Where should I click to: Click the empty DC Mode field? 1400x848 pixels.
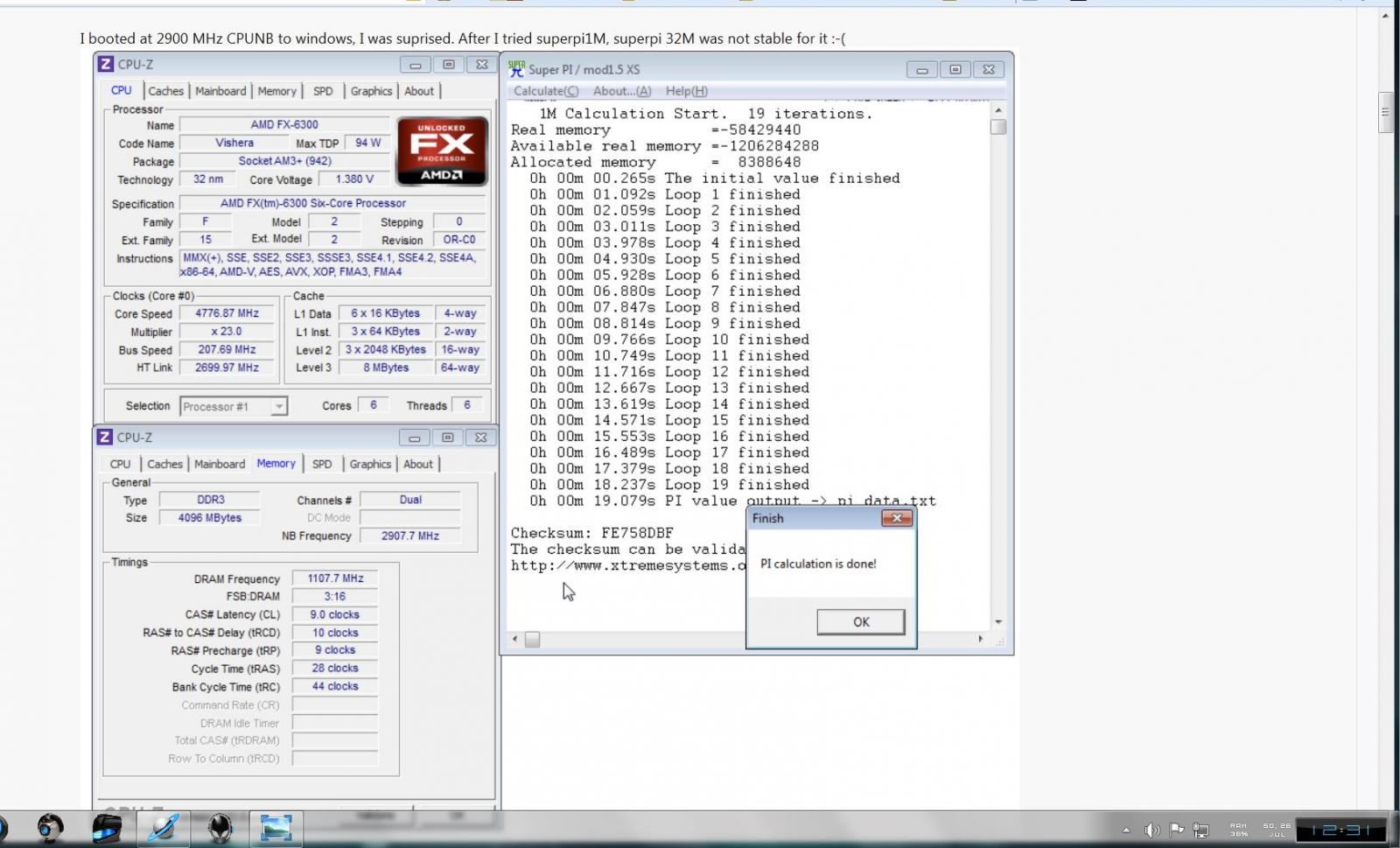410,518
